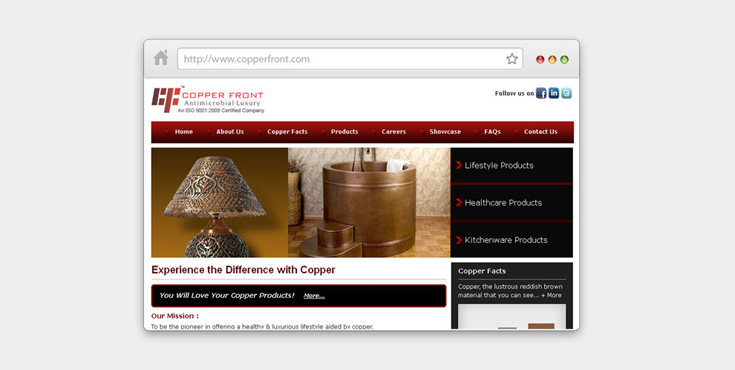Click the copper lamp banner image

(219, 203)
